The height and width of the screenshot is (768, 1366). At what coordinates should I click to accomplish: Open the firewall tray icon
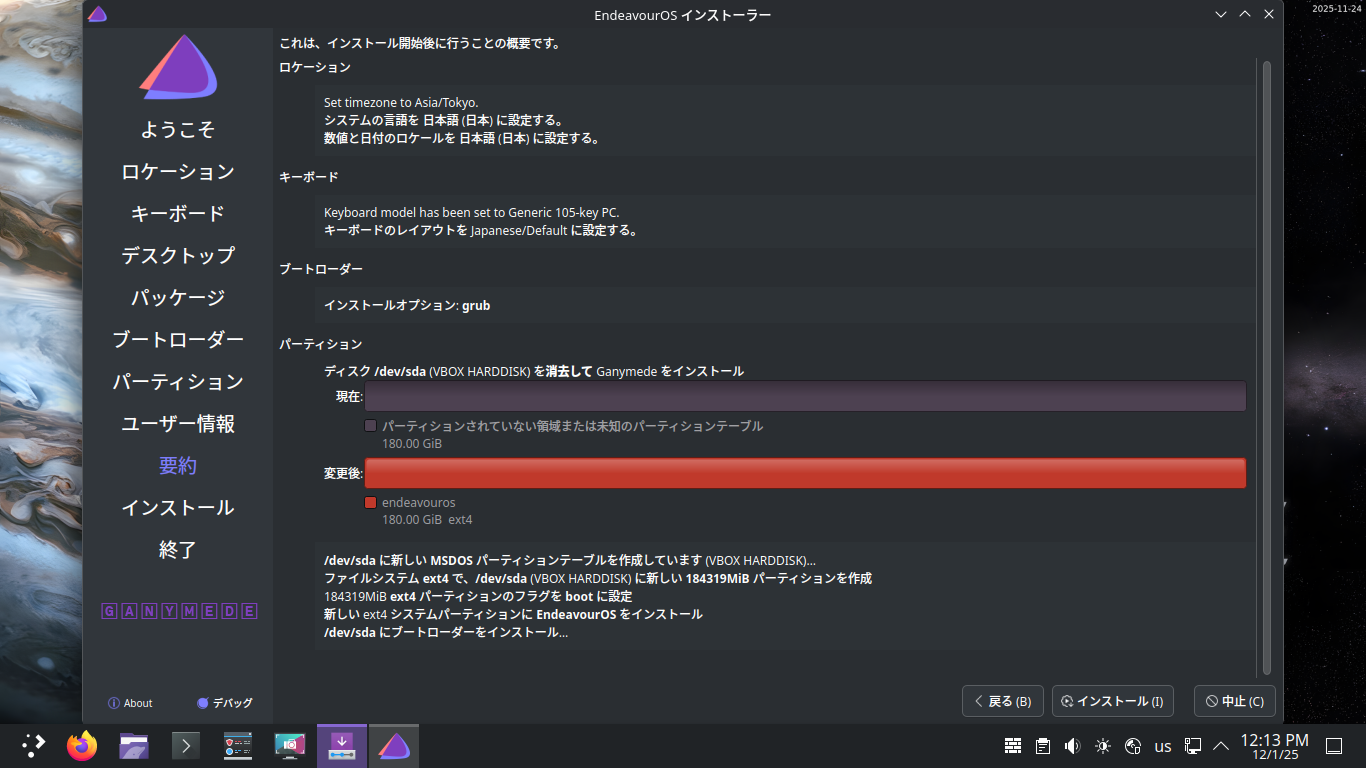1013,746
